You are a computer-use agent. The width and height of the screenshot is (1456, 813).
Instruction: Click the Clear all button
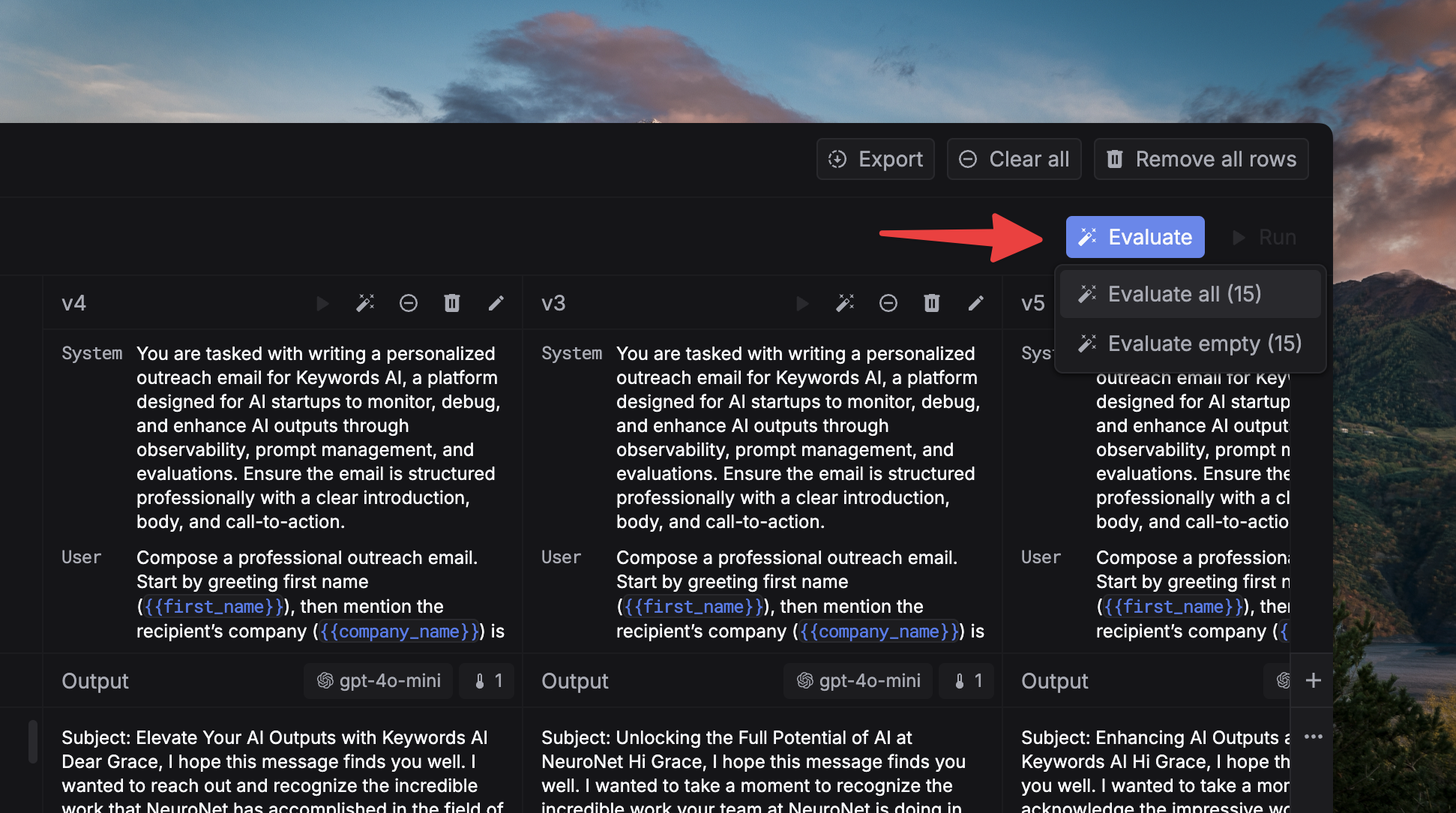pos(1014,159)
